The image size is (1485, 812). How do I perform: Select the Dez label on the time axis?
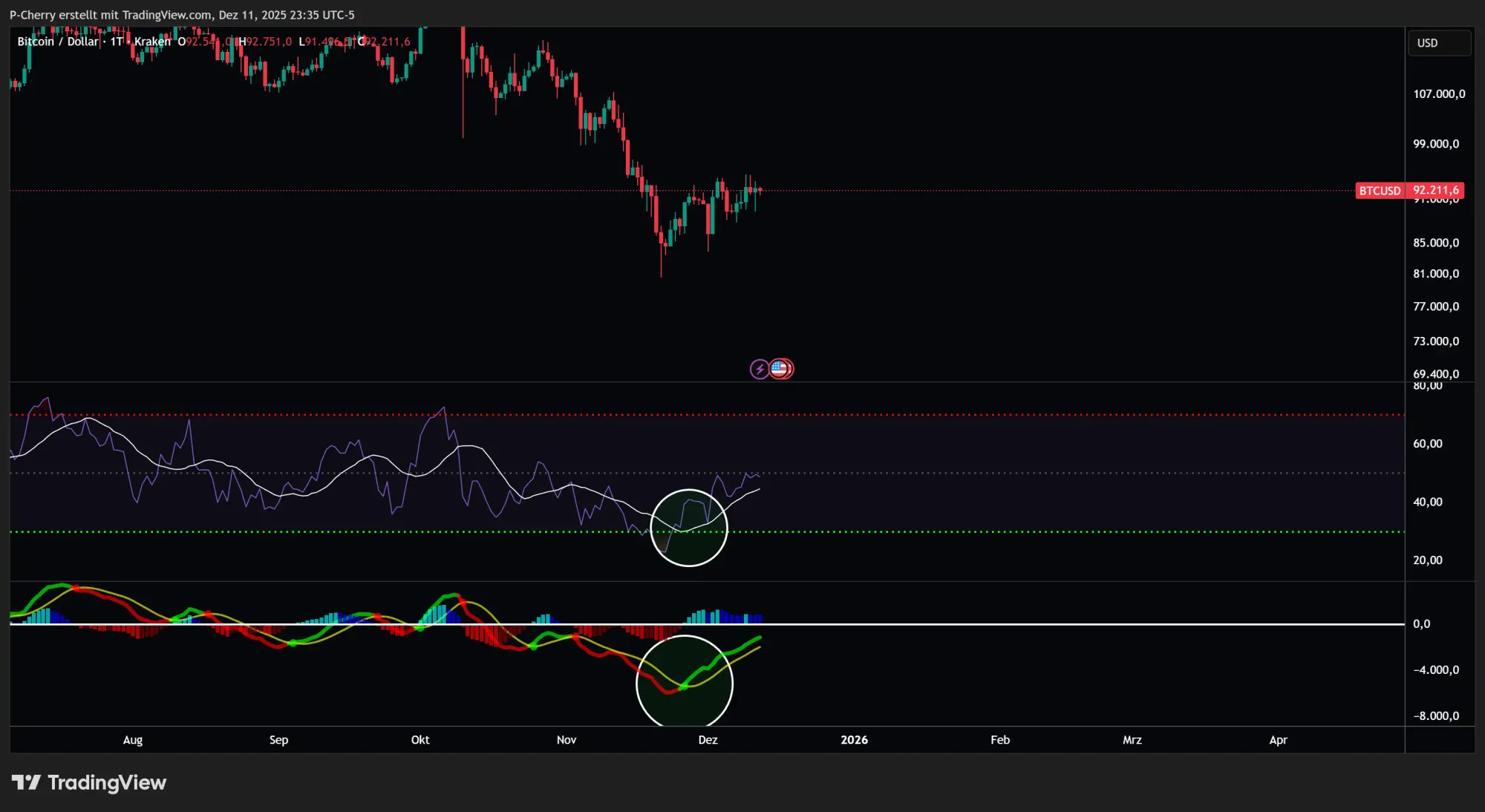coord(707,740)
